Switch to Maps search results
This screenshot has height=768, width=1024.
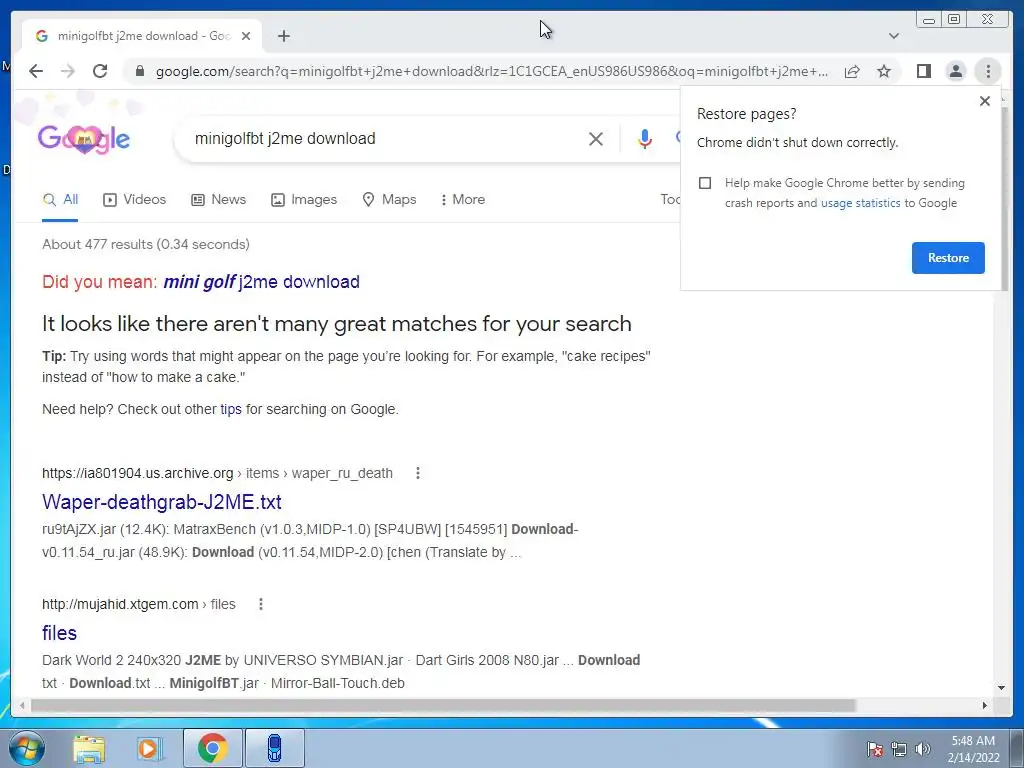click(389, 200)
